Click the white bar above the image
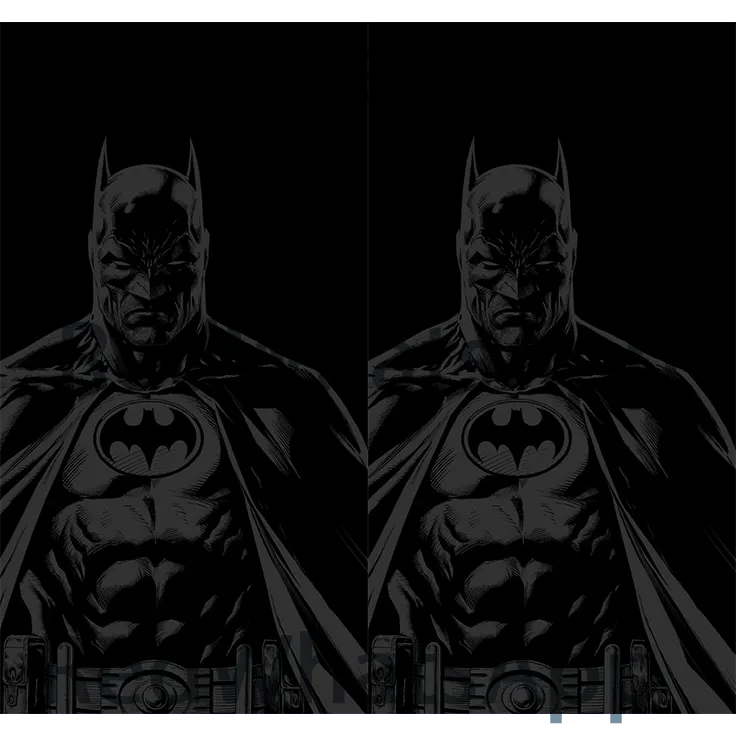 pos(368,7)
